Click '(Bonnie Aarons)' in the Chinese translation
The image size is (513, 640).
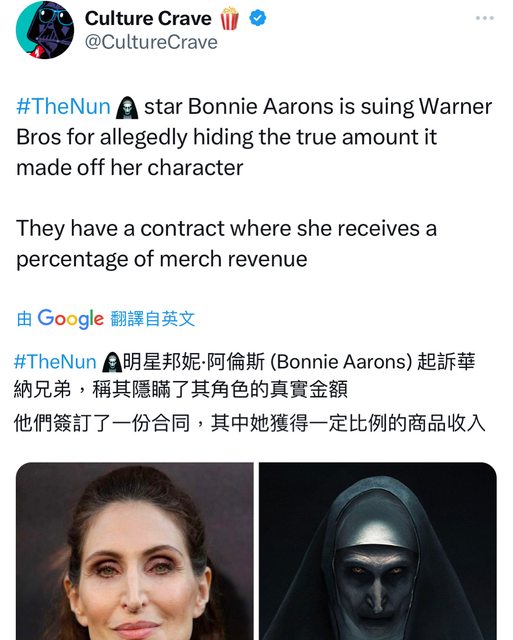341,362
